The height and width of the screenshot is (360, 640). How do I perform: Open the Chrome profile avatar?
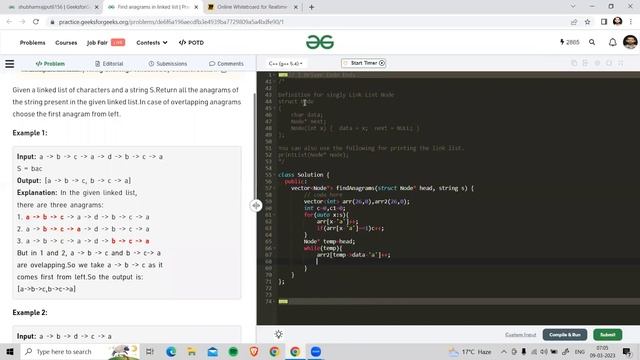pyautogui.click(x=618, y=21)
